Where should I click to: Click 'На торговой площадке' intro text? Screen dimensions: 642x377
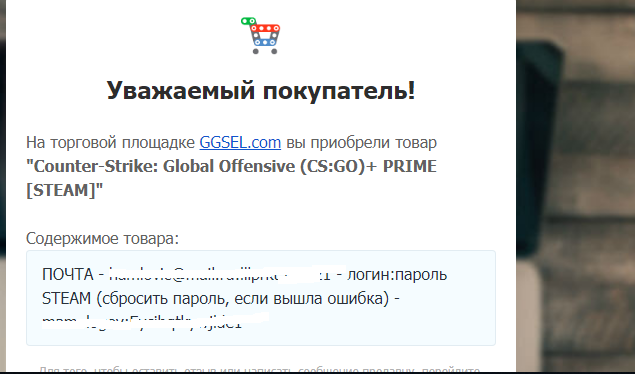111,143
